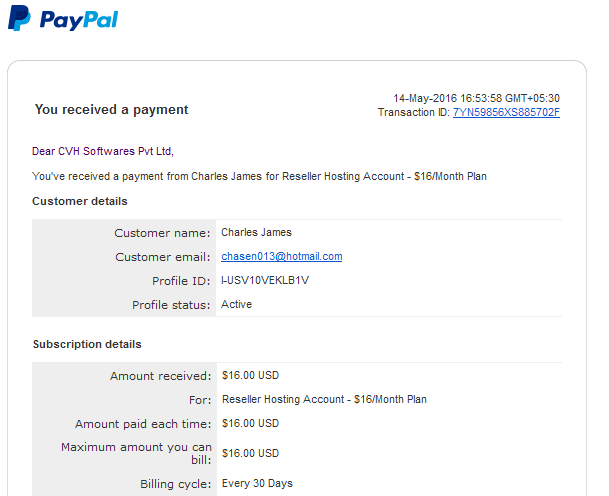Click the PayPal logo icon
Screen dimensions: 609x496
point(19,18)
